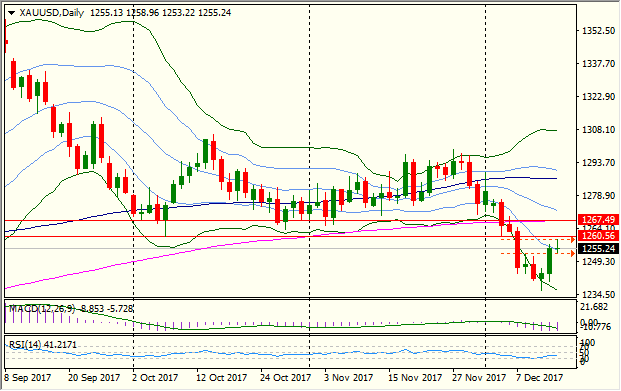
Task: Click the 1249.30 price scale value
Action: coord(598,262)
